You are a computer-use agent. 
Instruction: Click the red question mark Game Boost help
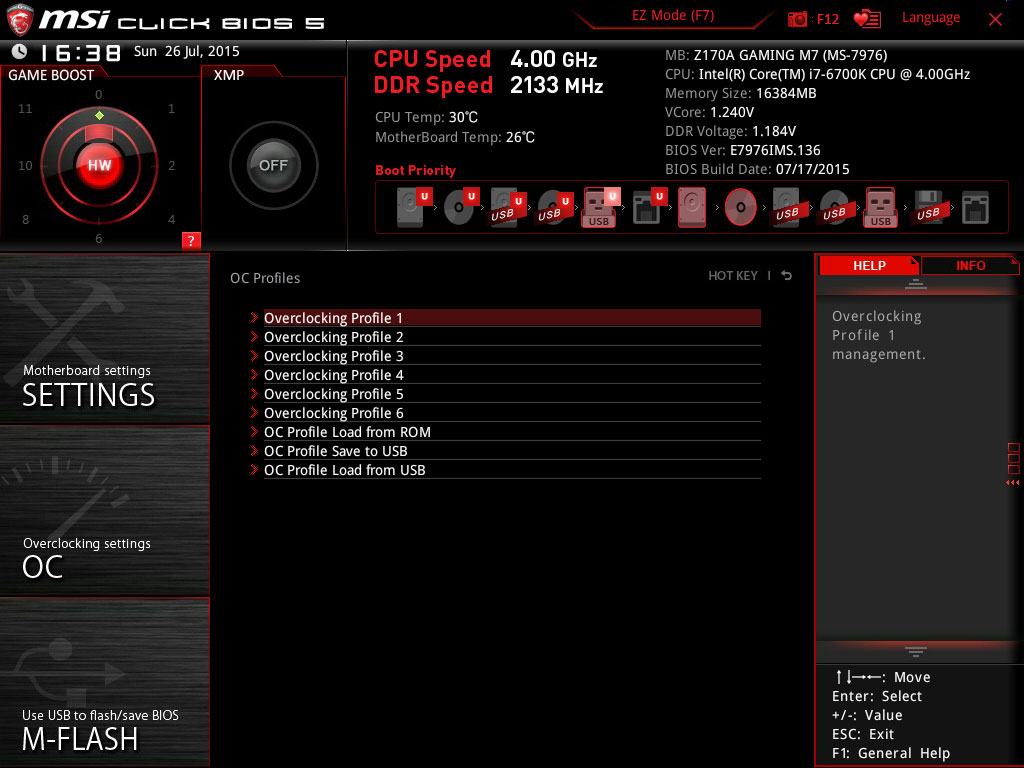[191, 240]
